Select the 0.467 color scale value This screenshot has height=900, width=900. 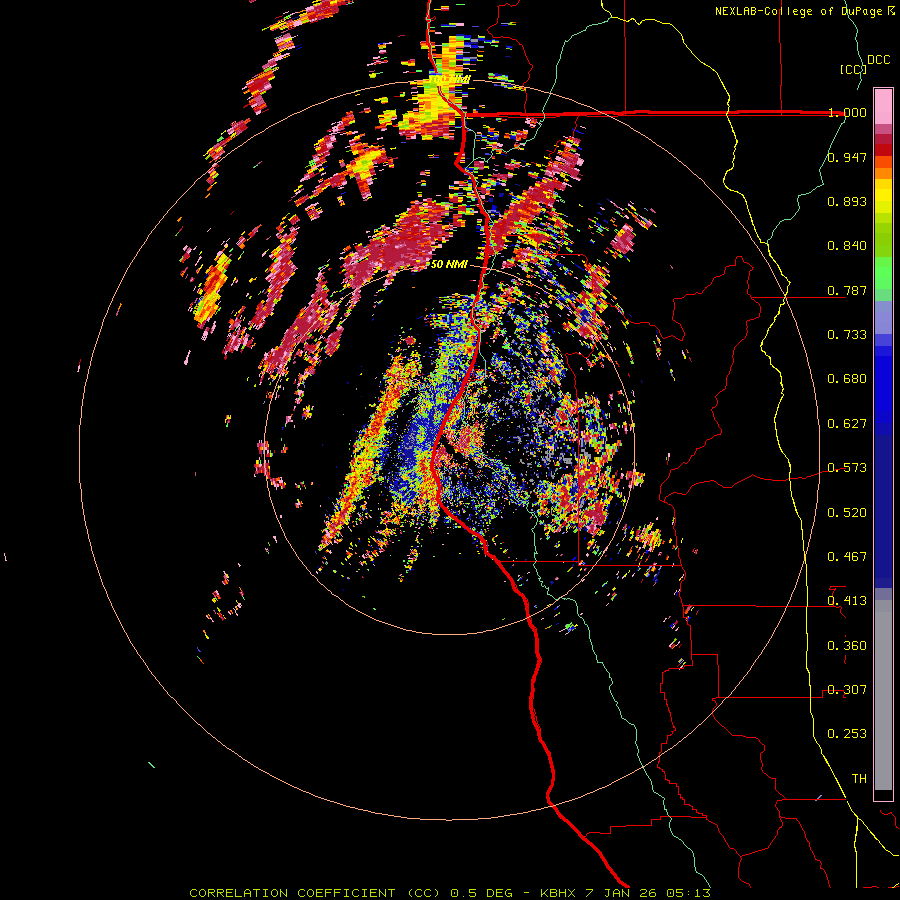tap(847, 557)
